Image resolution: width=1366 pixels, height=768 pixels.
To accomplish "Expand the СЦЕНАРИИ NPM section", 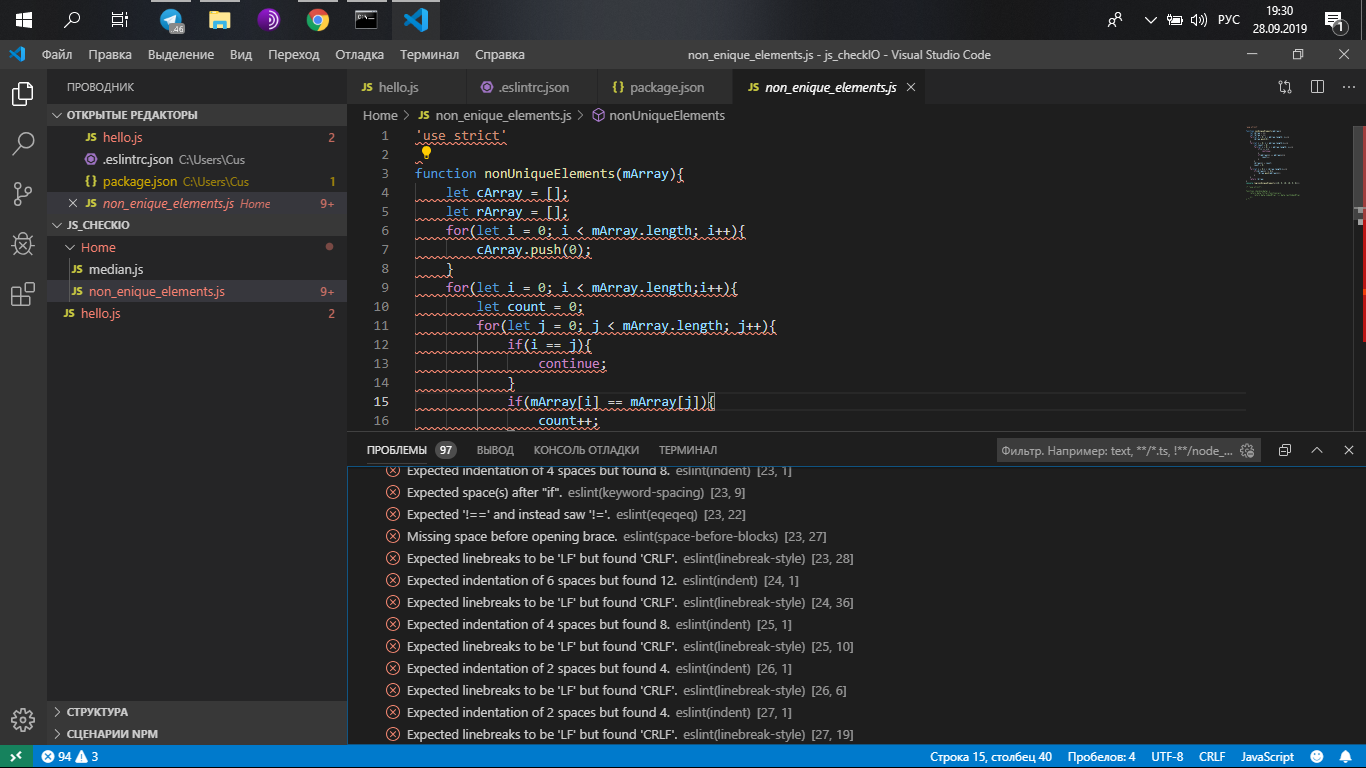I will pyautogui.click(x=197, y=734).
